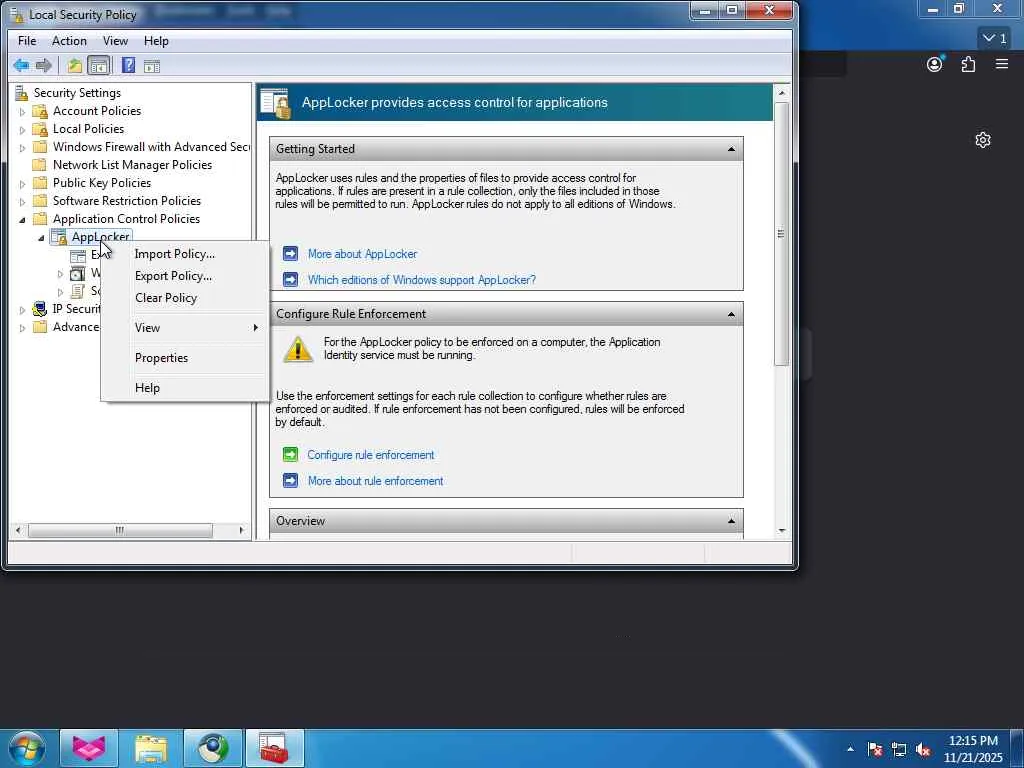Open the Help menu in menu bar

pyautogui.click(x=156, y=40)
